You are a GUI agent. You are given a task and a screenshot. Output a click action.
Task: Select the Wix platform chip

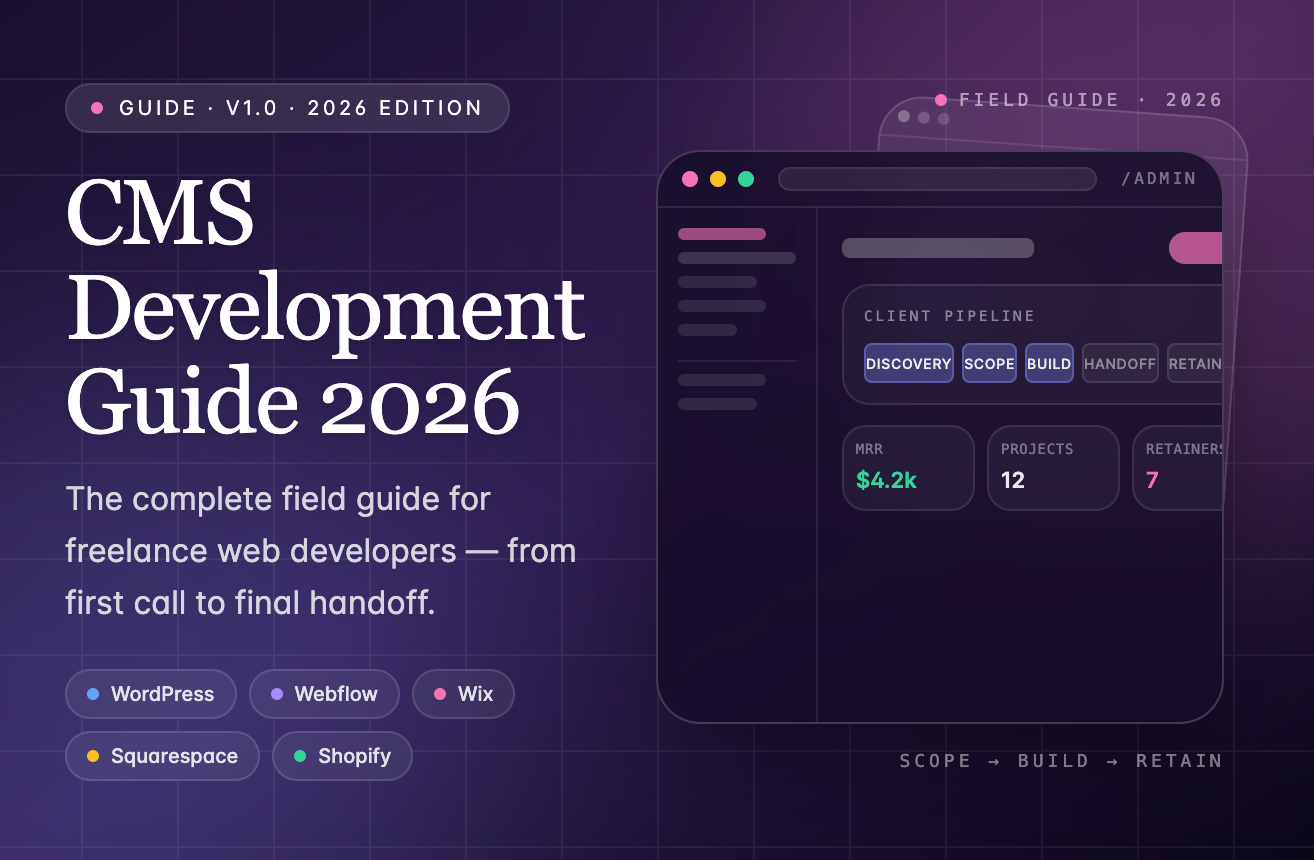tap(463, 694)
